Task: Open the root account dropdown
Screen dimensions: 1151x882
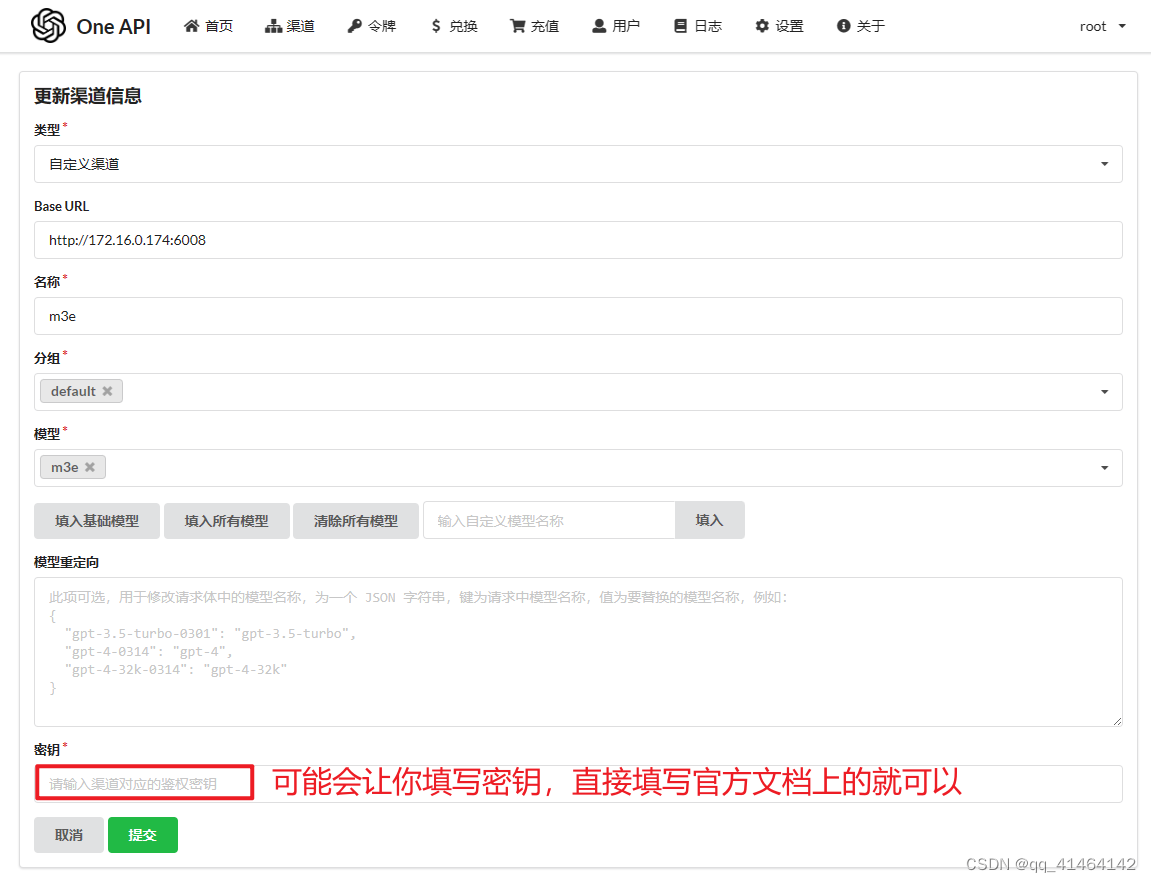Action: [x=1101, y=26]
